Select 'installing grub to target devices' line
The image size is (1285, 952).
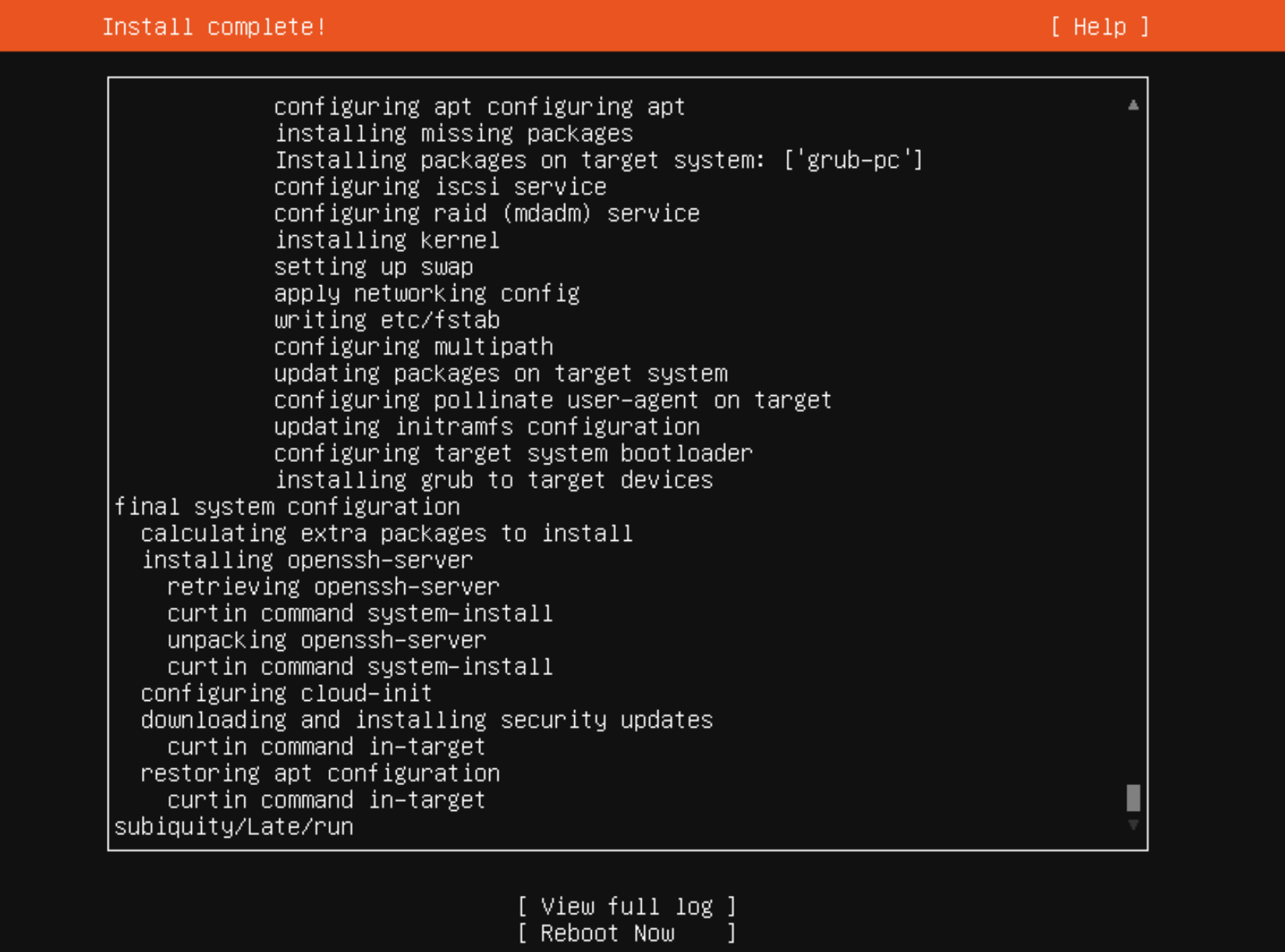click(493, 480)
